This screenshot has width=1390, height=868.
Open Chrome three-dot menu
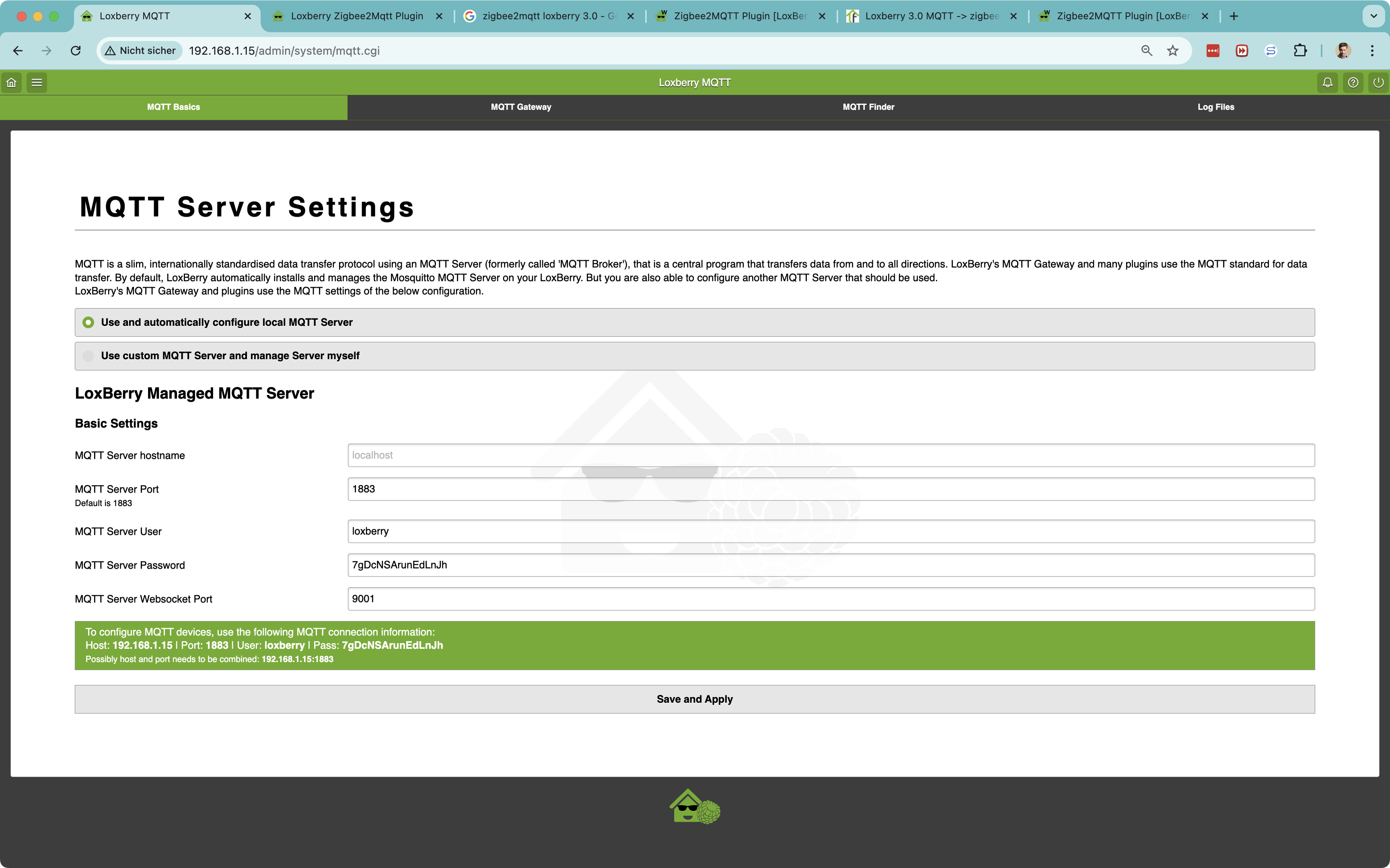tap(1372, 51)
